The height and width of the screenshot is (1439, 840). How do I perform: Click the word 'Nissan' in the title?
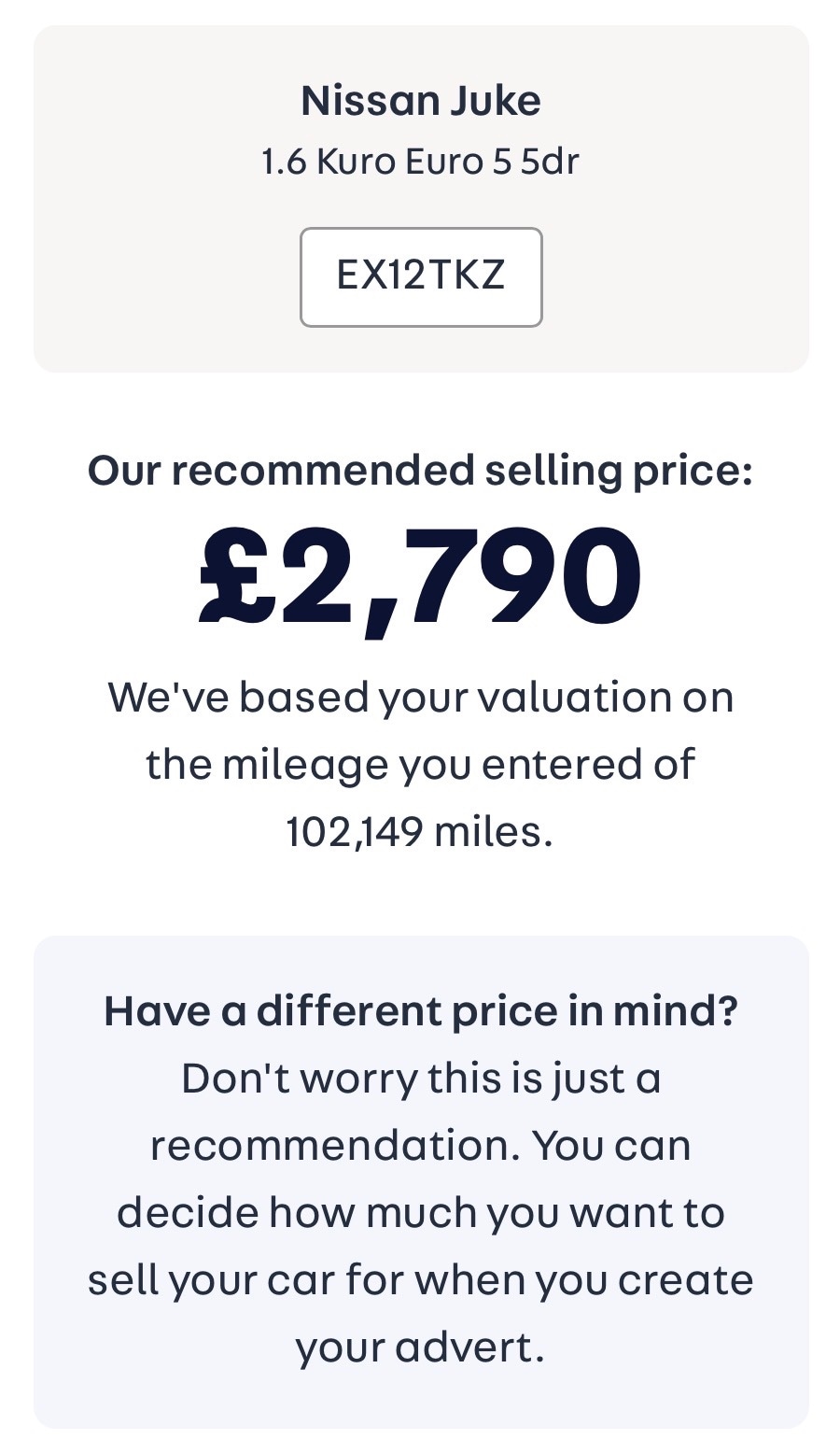[371, 101]
